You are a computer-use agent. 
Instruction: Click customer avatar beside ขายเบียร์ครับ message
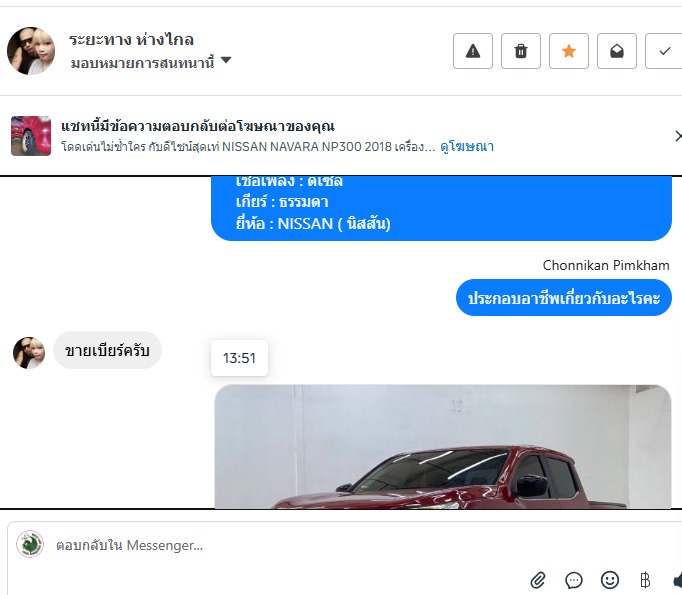coord(29,353)
